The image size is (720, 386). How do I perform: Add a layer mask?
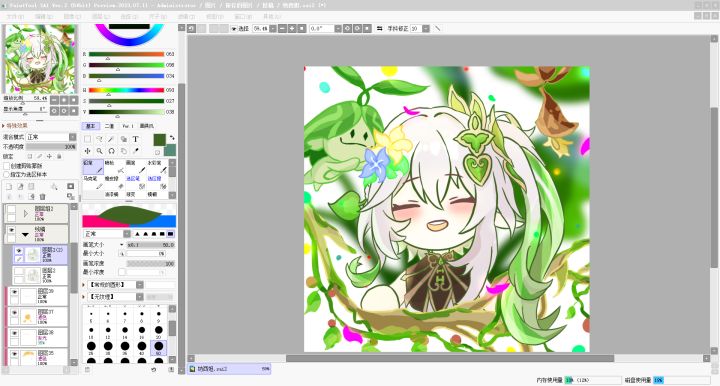pyautogui.click(x=71, y=186)
